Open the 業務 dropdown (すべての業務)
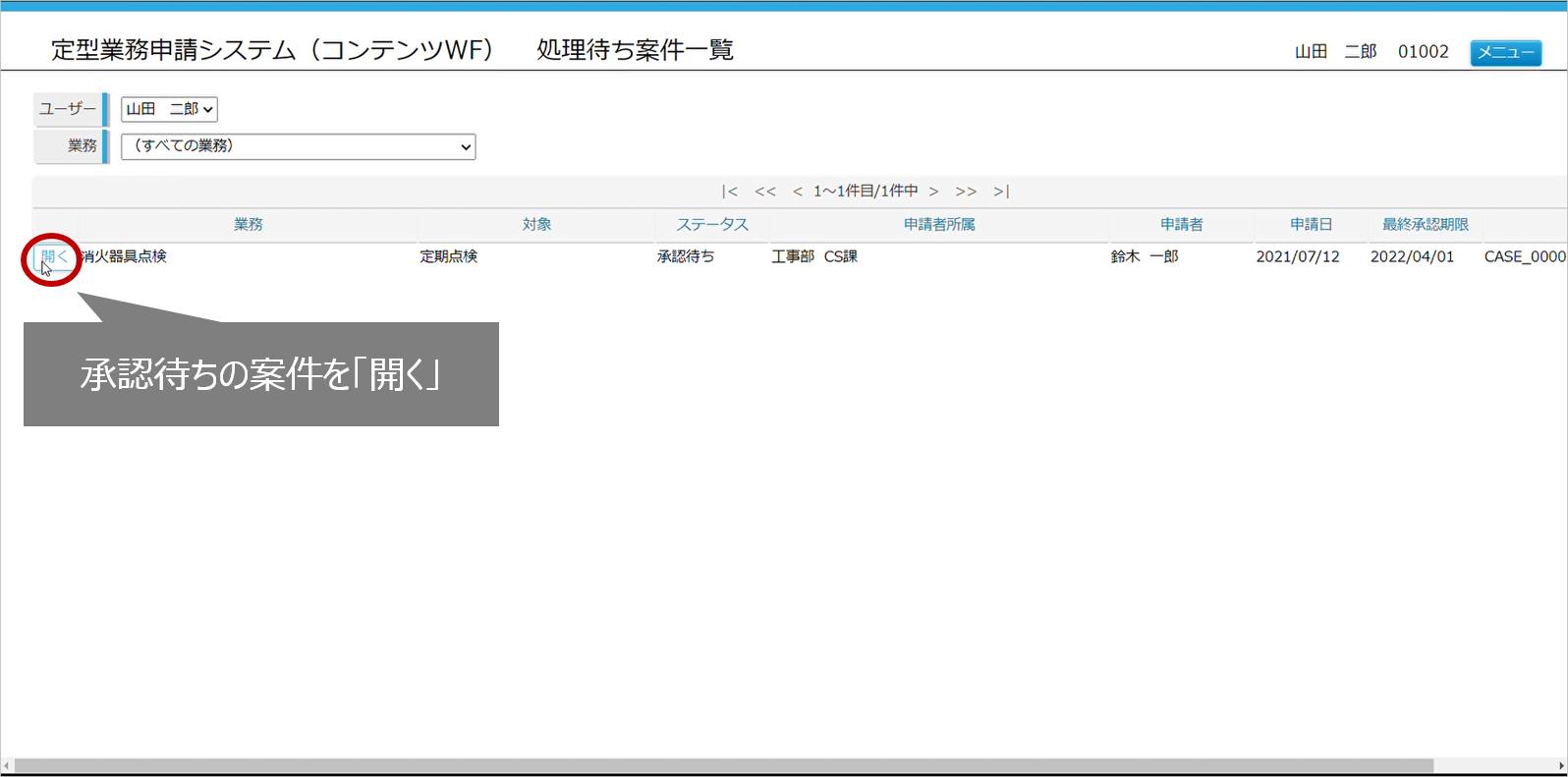This screenshot has height=777, width=1568. click(298, 146)
